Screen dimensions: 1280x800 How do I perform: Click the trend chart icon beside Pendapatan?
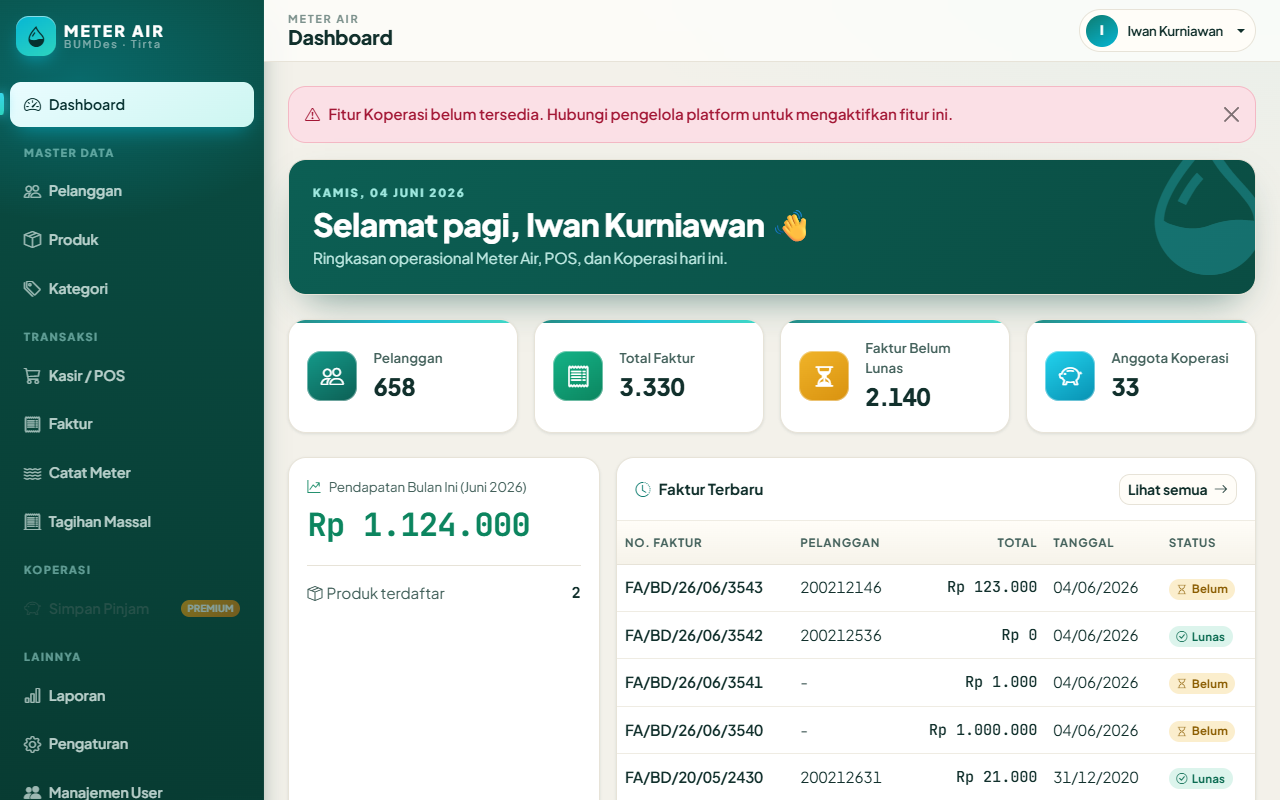tap(314, 487)
